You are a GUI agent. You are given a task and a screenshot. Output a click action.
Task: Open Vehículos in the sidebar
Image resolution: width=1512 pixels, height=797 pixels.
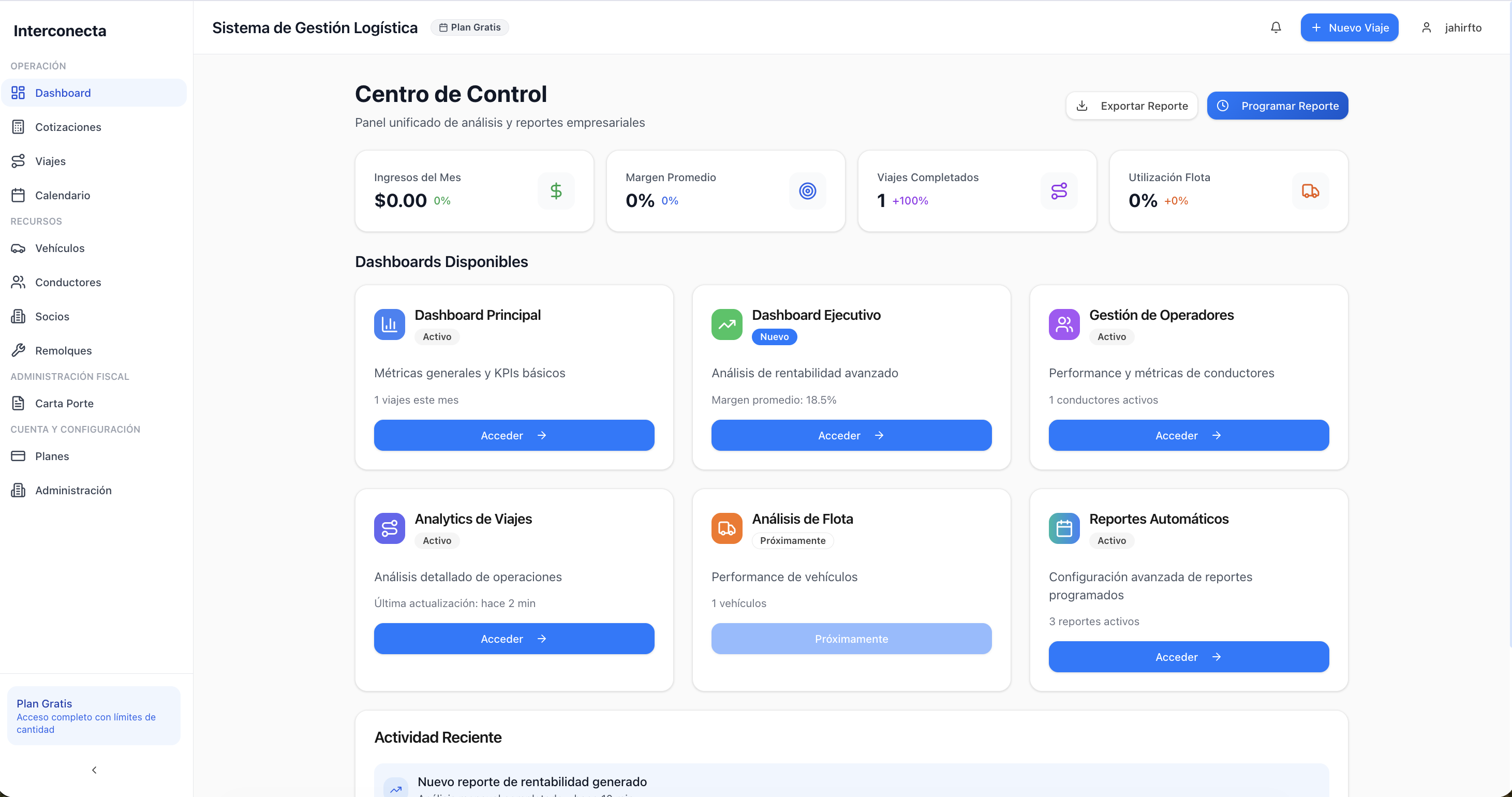click(60, 248)
